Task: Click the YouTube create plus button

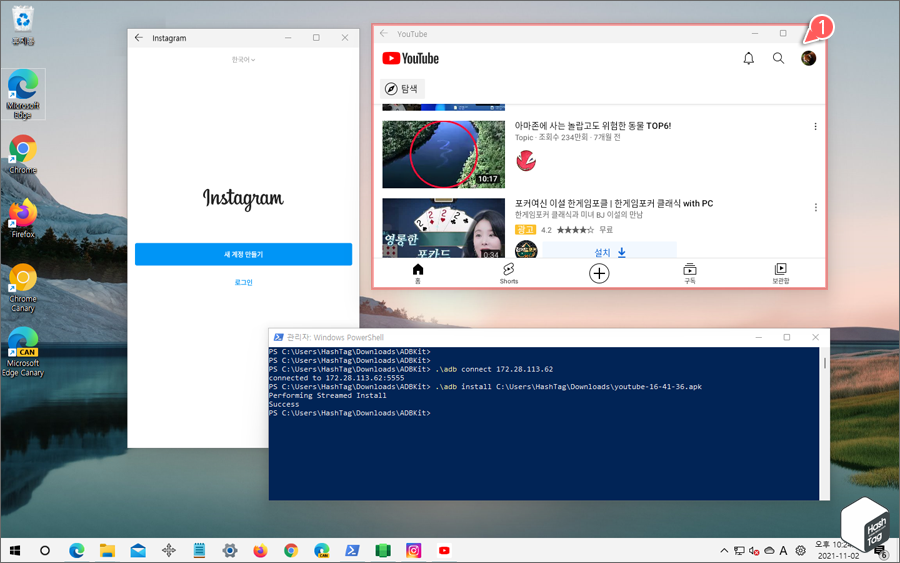Action: click(x=599, y=273)
